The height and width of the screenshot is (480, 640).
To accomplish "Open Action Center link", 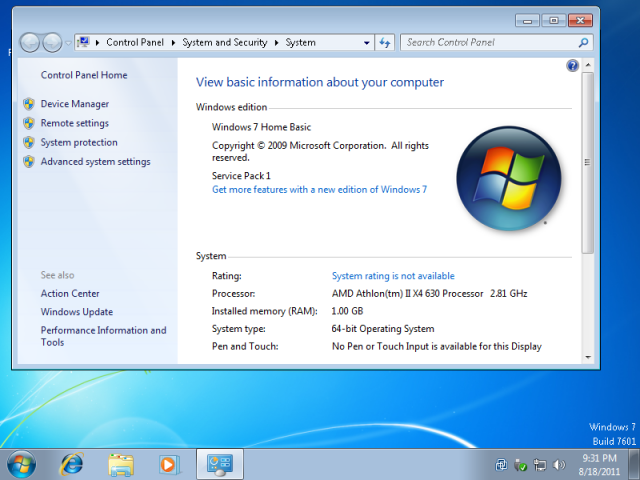I will click(x=70, y=293).
